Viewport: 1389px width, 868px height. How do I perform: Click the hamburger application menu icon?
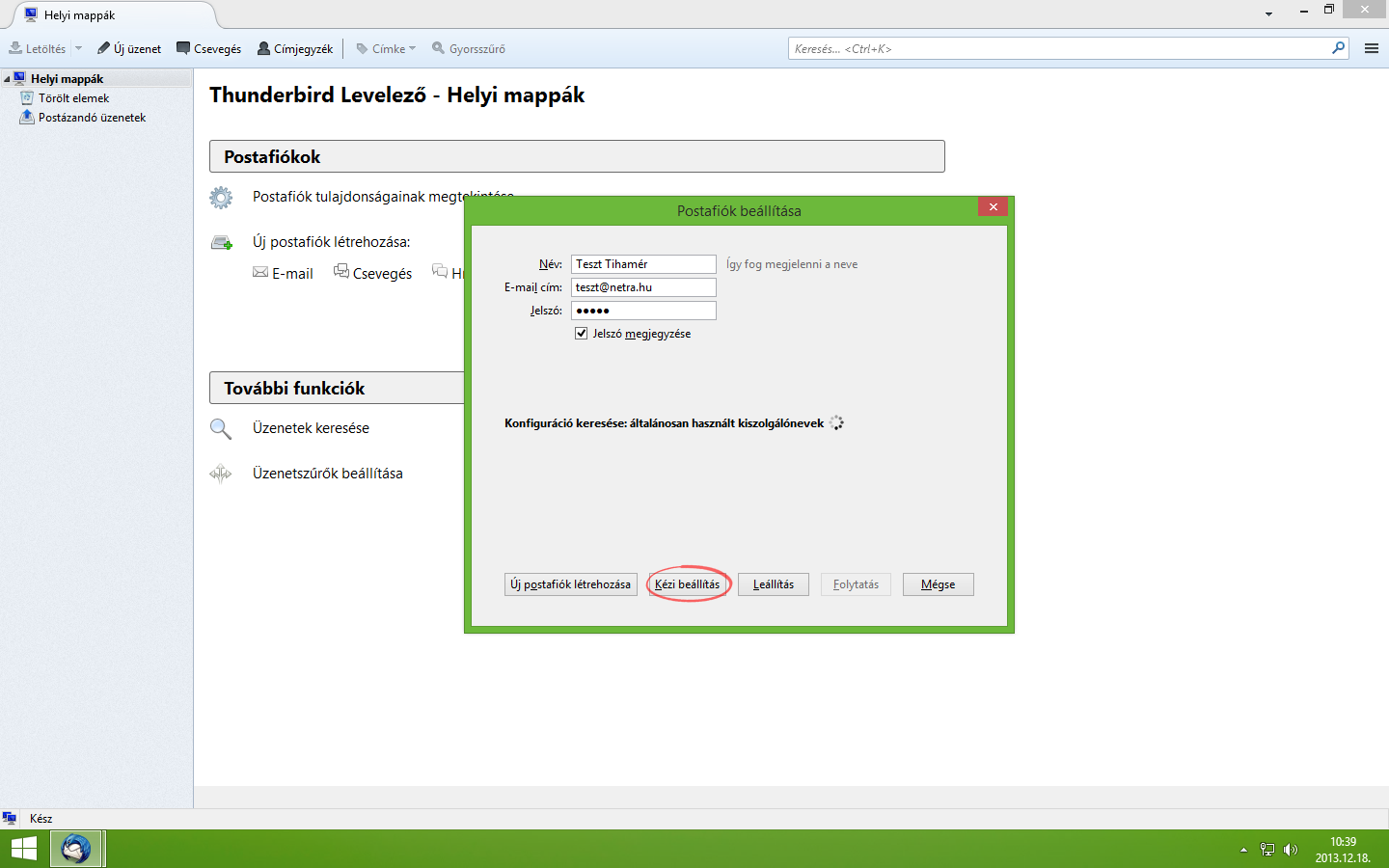pyautogui.click(x=1371, y=48)
